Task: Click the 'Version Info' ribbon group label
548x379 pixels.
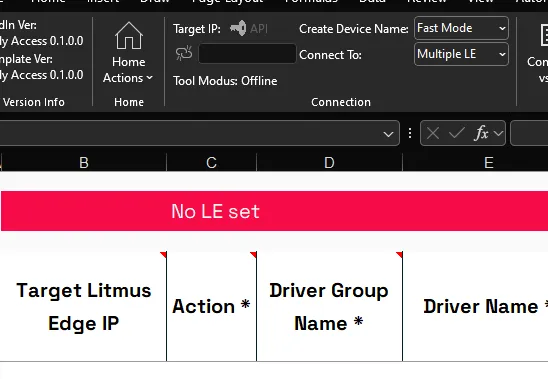Action: coord(34,102)
